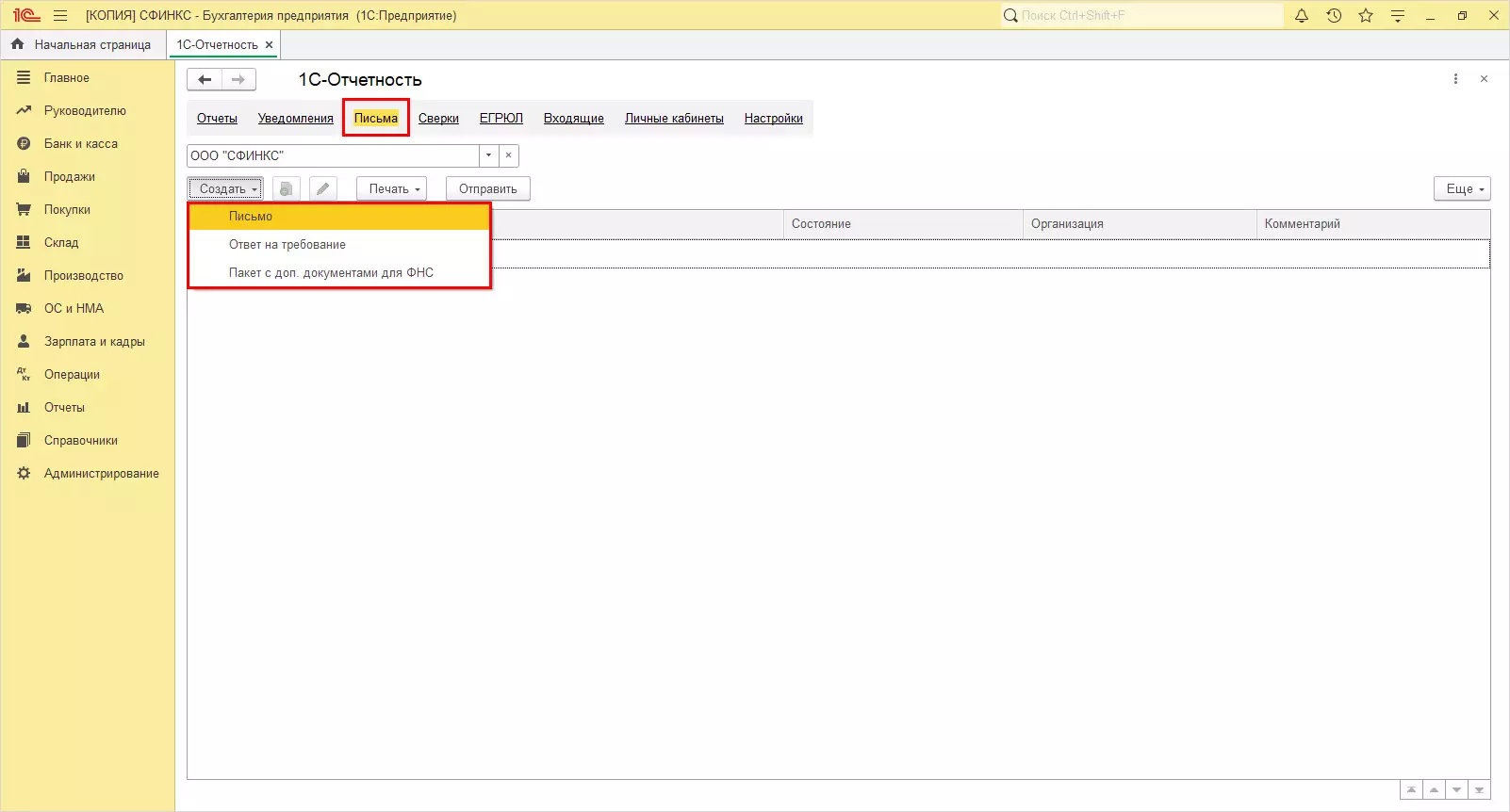The width and height of the screenshot is (1510, 812).
Task: Open the 1C main menu hamburger icon
Action: 60,16
